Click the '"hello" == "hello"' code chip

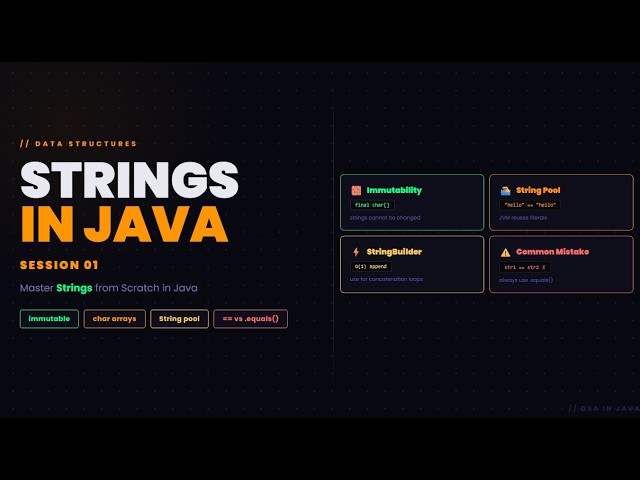(530, 205)
